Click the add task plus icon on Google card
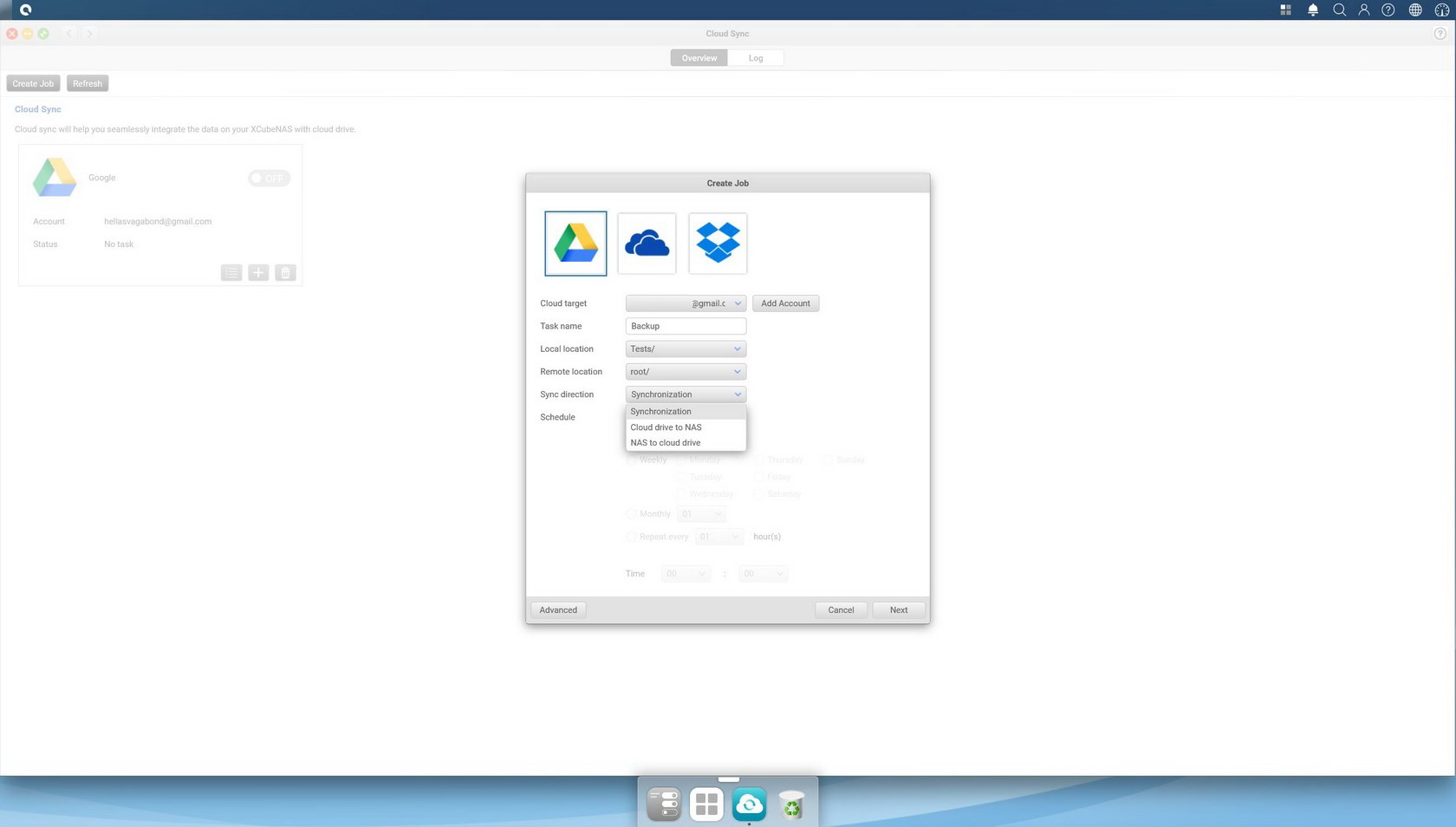Image resolution: width=1456 pixels, height=827 pixels. (x=258, y=273)
